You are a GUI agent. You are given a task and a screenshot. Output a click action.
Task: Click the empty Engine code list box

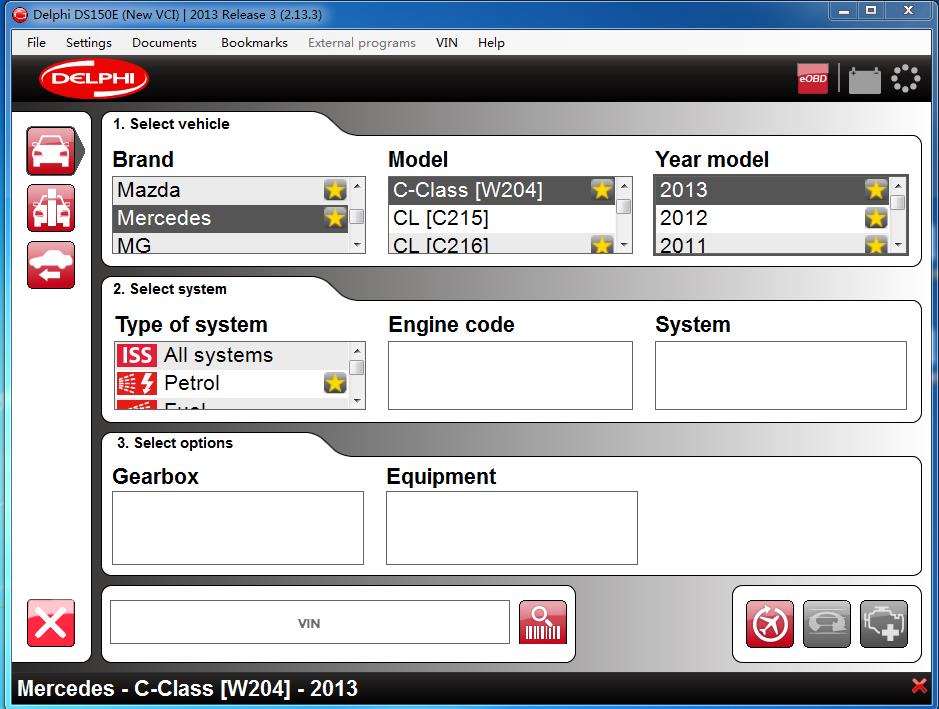pos(510,375)
